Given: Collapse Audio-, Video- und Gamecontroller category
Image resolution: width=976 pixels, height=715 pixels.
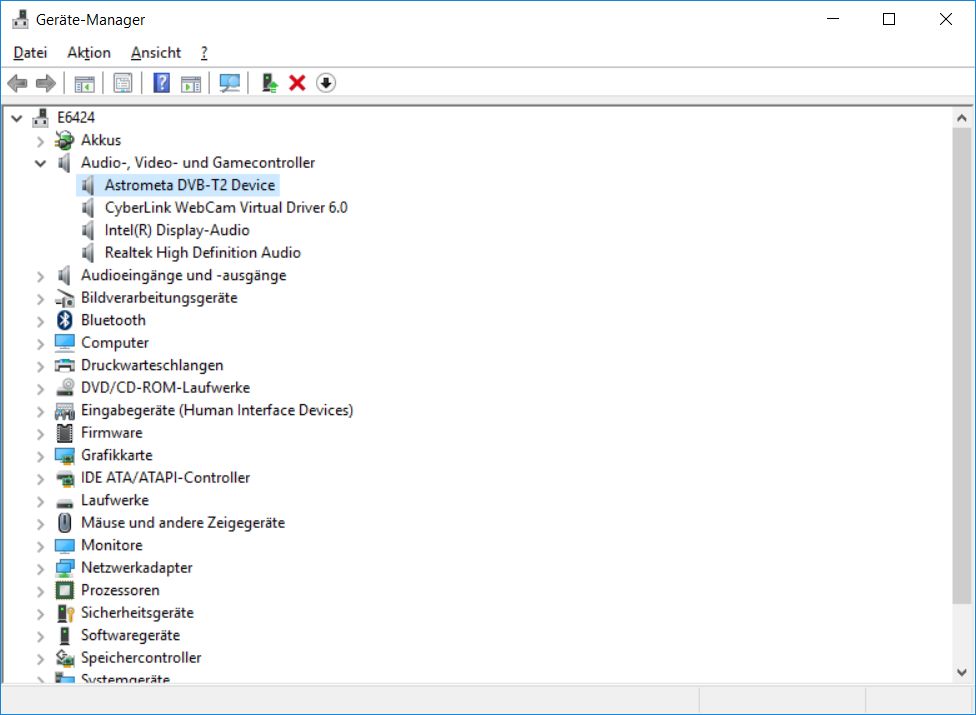Looking at the screenshot, I should click(40, 163).
